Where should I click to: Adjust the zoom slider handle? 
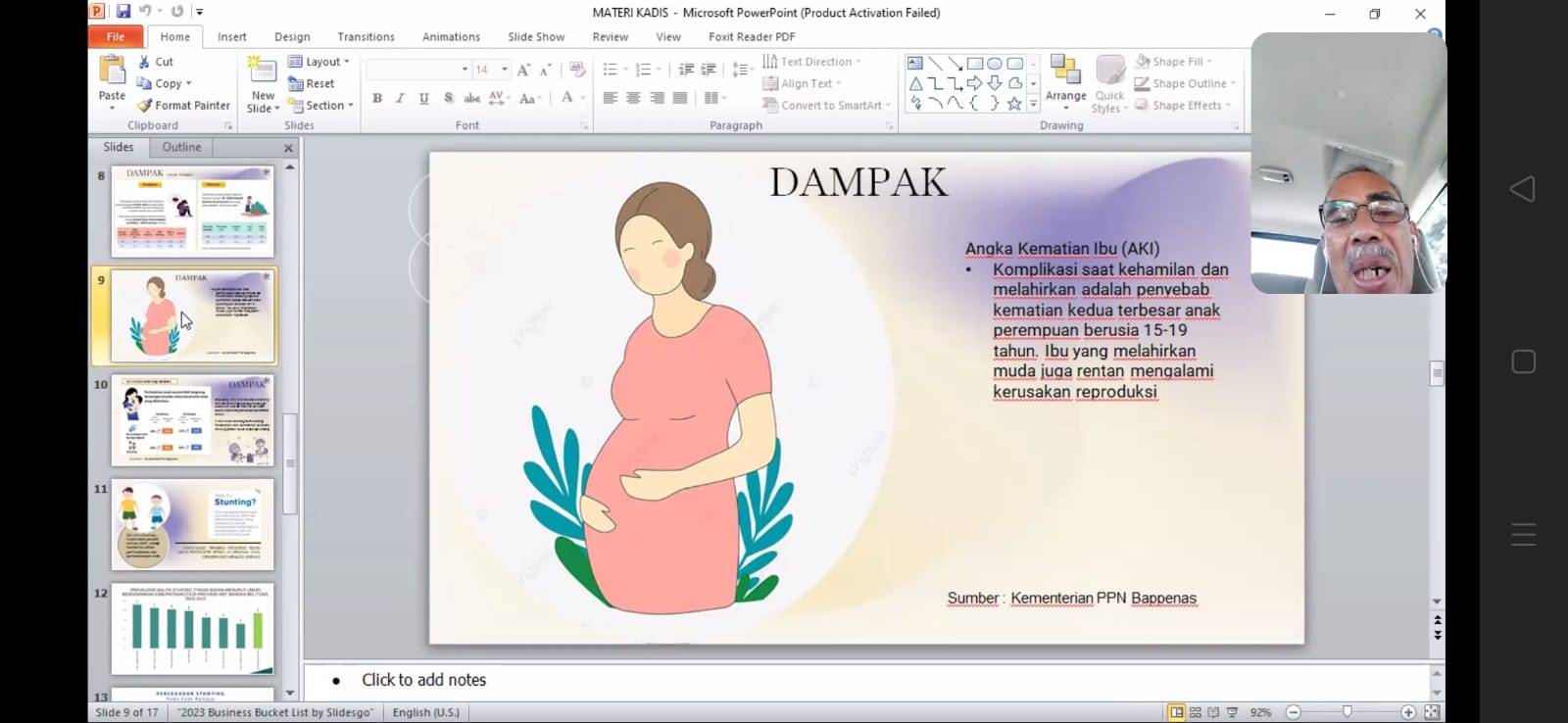tap(1347, 712)
